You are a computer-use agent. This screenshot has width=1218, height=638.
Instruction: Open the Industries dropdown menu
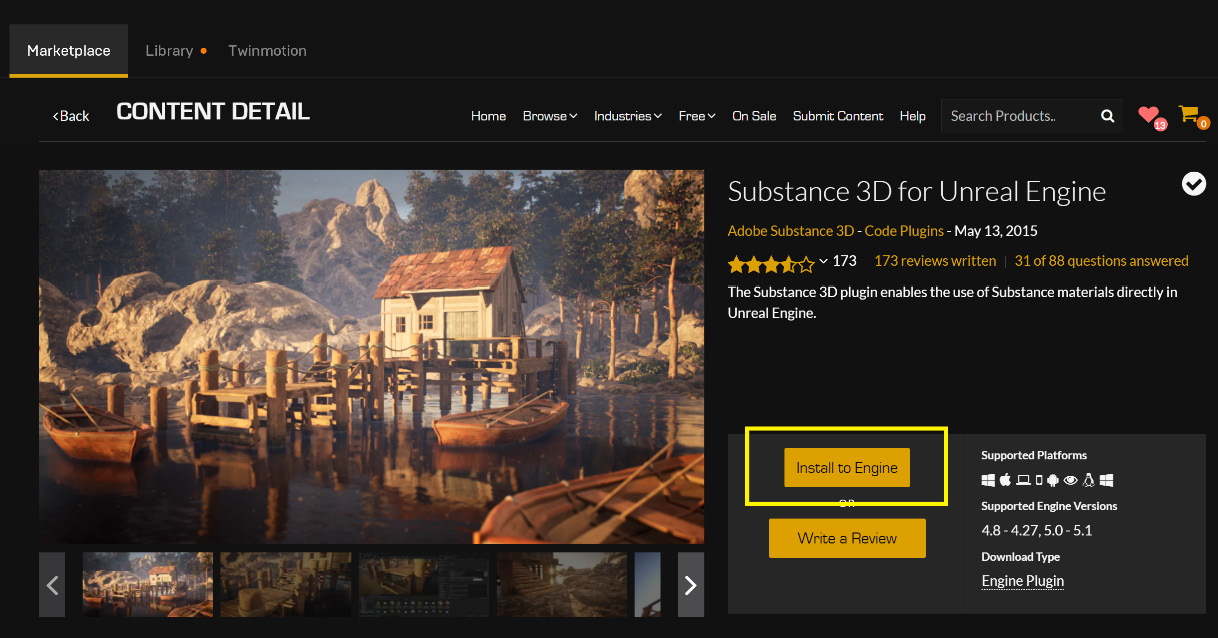coord(628,116)
